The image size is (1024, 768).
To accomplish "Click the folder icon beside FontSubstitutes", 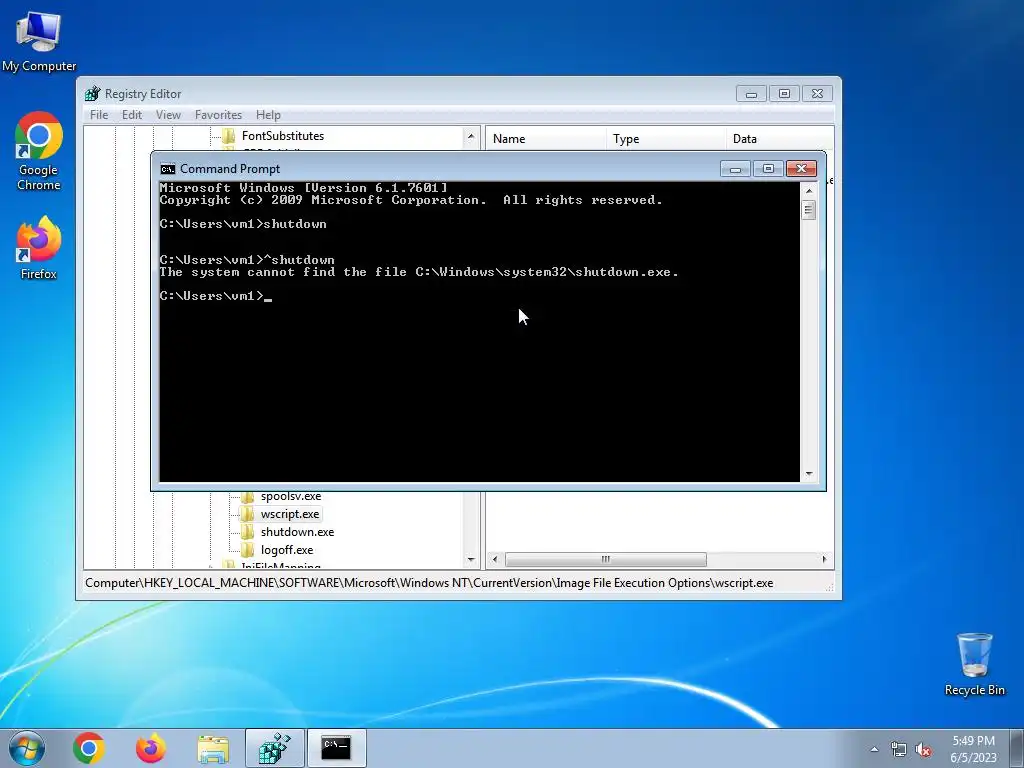I will (x=229, y=136).
